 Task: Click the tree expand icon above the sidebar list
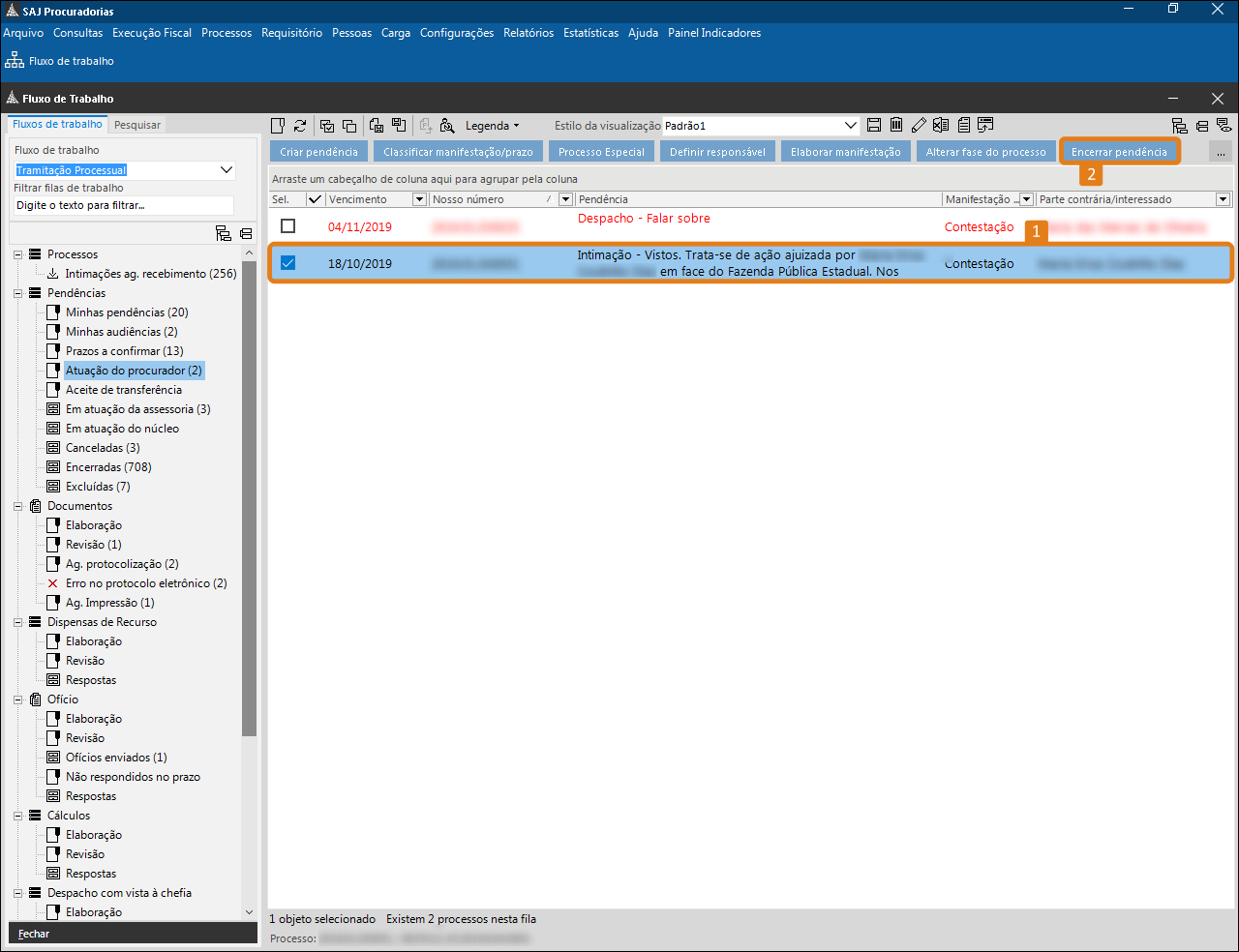(x=224, y=233)
